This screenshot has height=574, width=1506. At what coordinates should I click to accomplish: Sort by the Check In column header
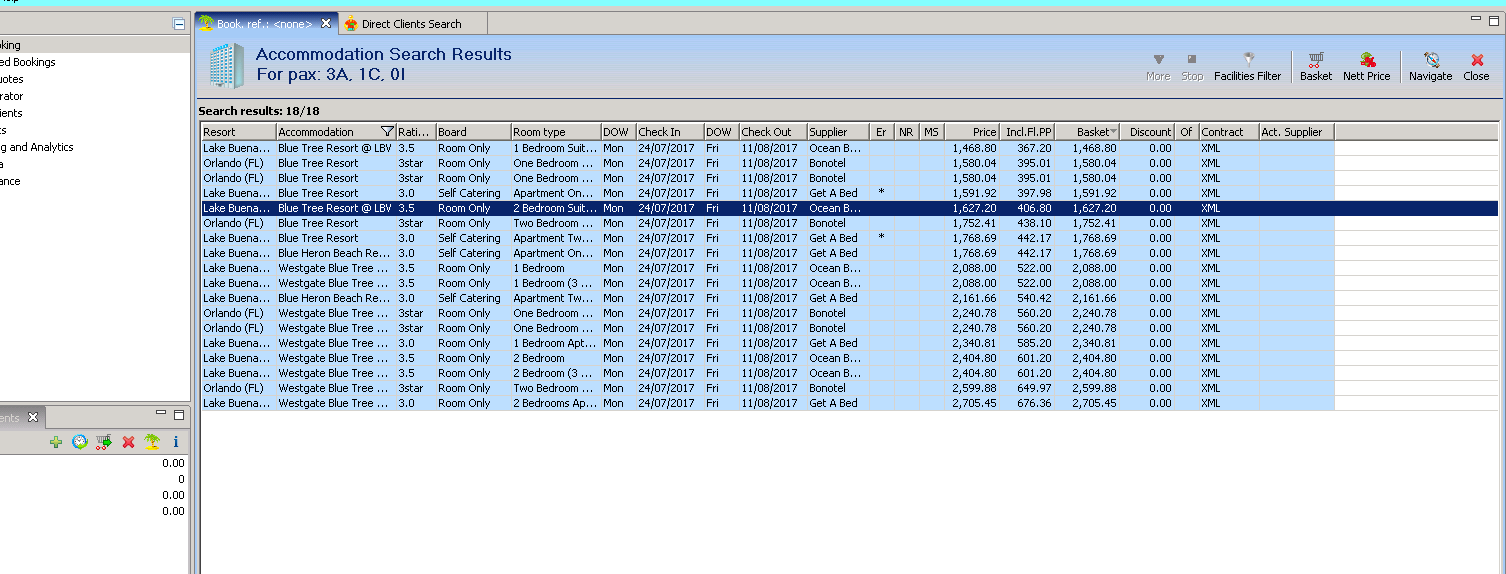pyautogui.click(x=670, y=132)
